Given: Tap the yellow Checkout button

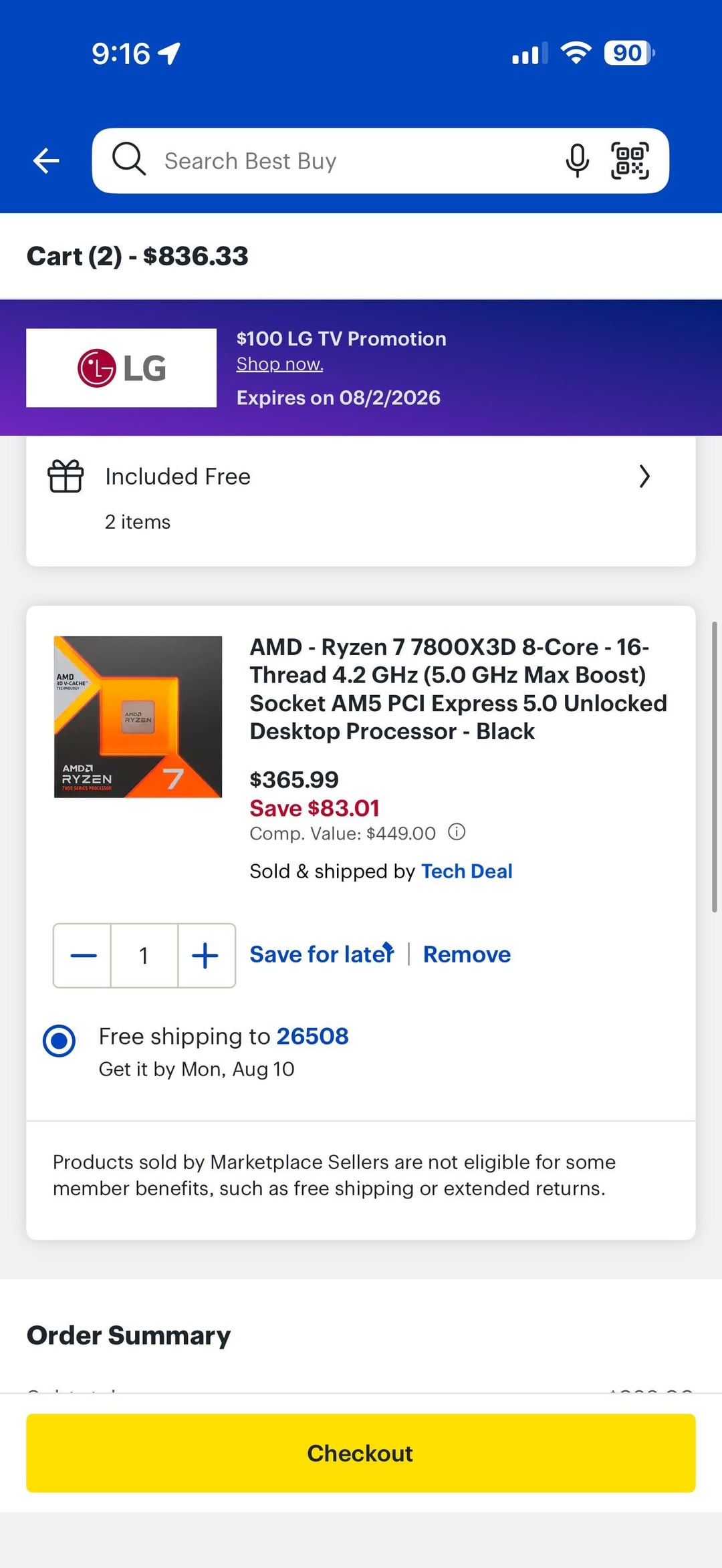Looking at the screenshot, I should click(361, 1453).
